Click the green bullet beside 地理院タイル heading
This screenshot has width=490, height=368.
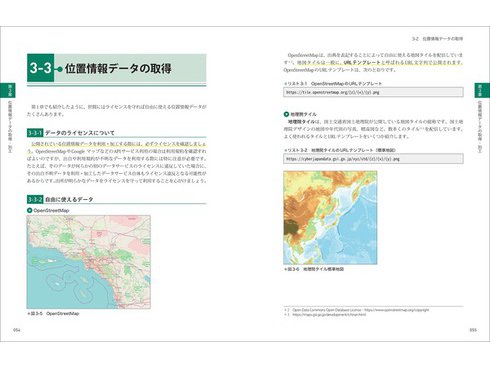[286, 114]
